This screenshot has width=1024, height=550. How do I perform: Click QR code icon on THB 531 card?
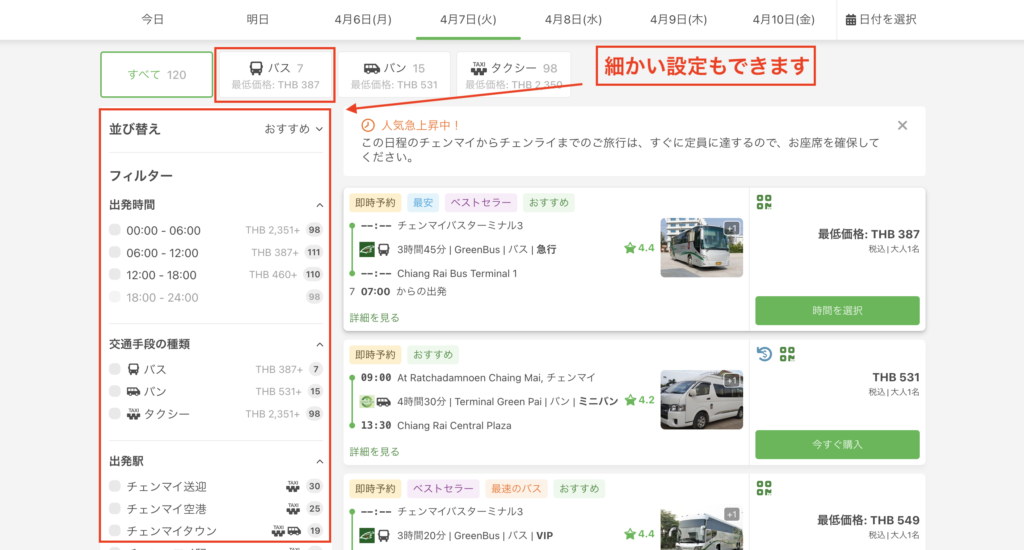(x=787, y=354)
